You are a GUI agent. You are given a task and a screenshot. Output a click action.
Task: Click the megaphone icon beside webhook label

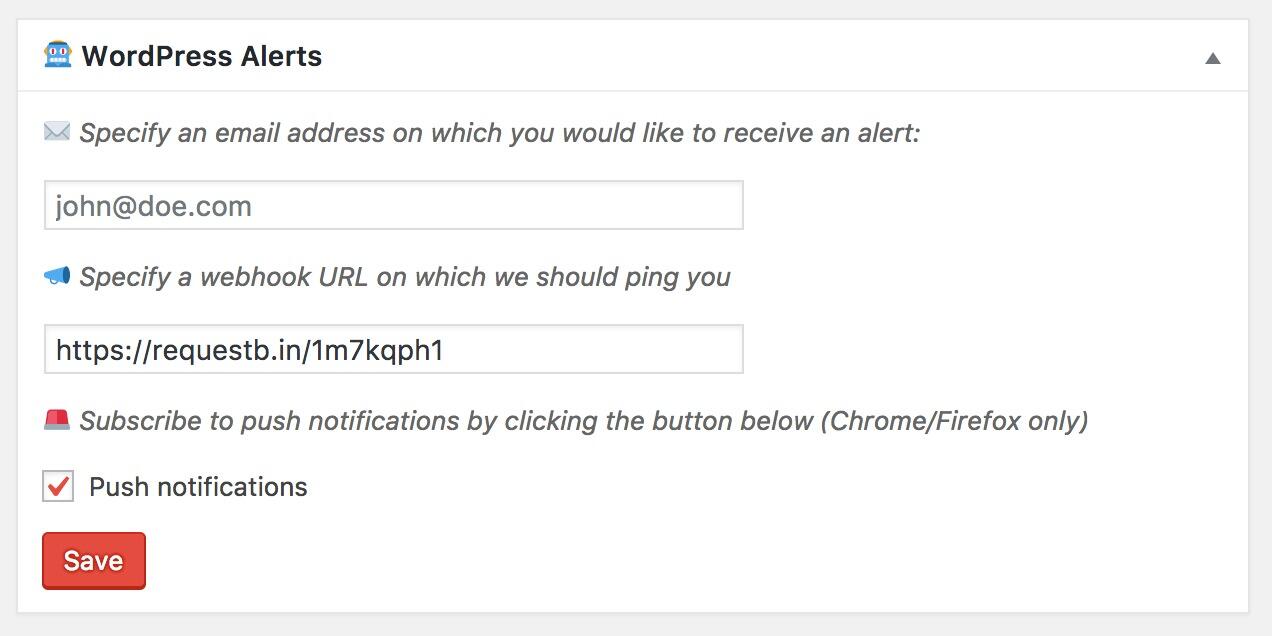point(57,276)
